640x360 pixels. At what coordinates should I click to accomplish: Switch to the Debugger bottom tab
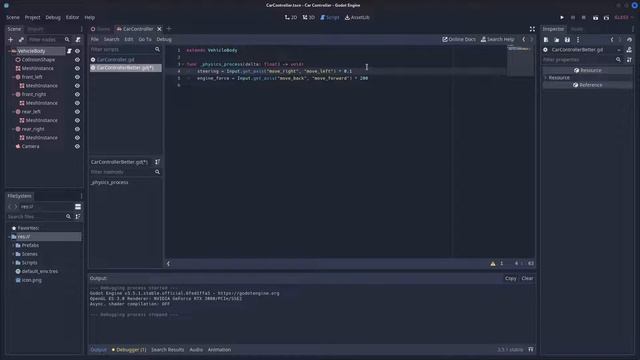[x=129, y=350]
